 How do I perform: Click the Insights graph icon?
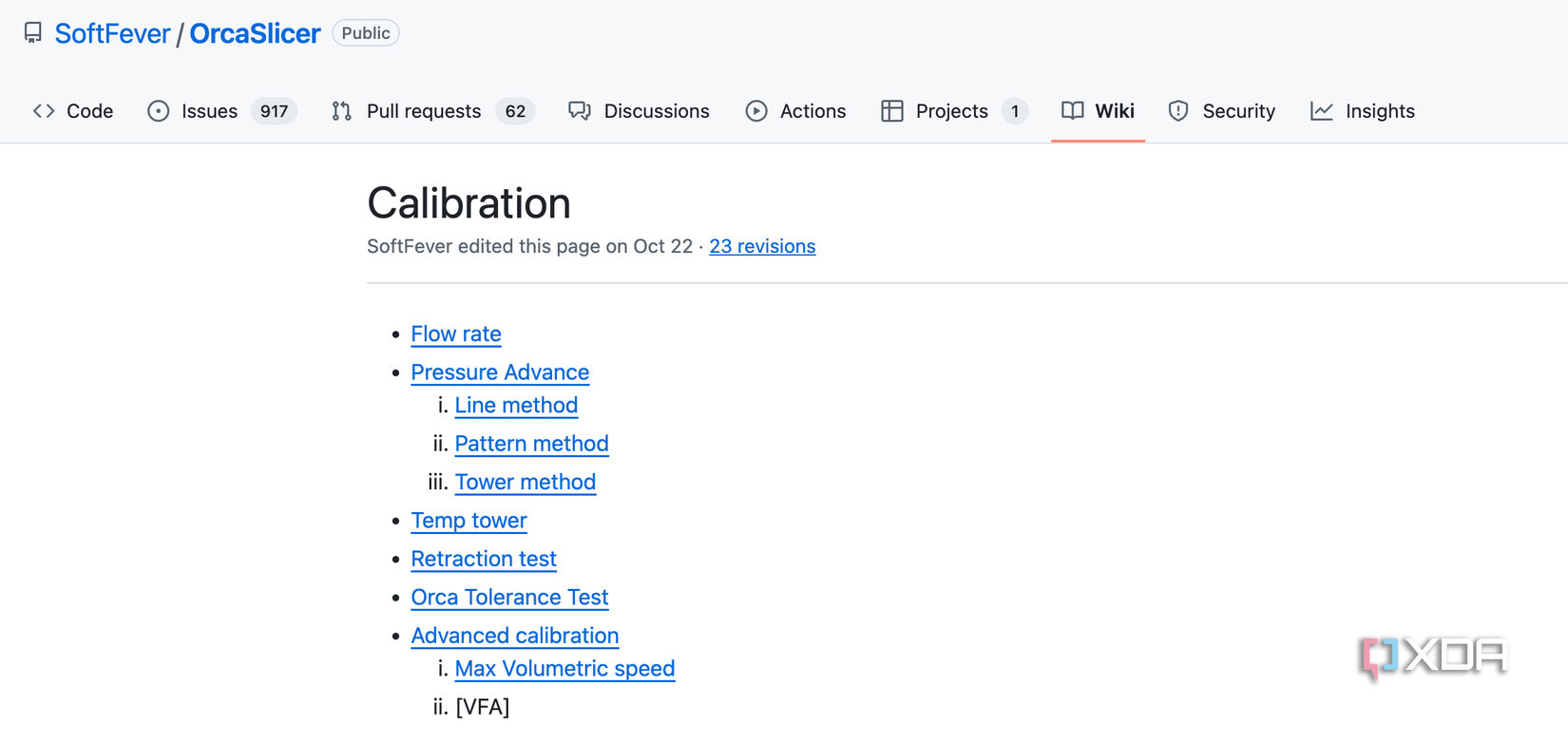pyautogui.click(x=1322, y=111)
